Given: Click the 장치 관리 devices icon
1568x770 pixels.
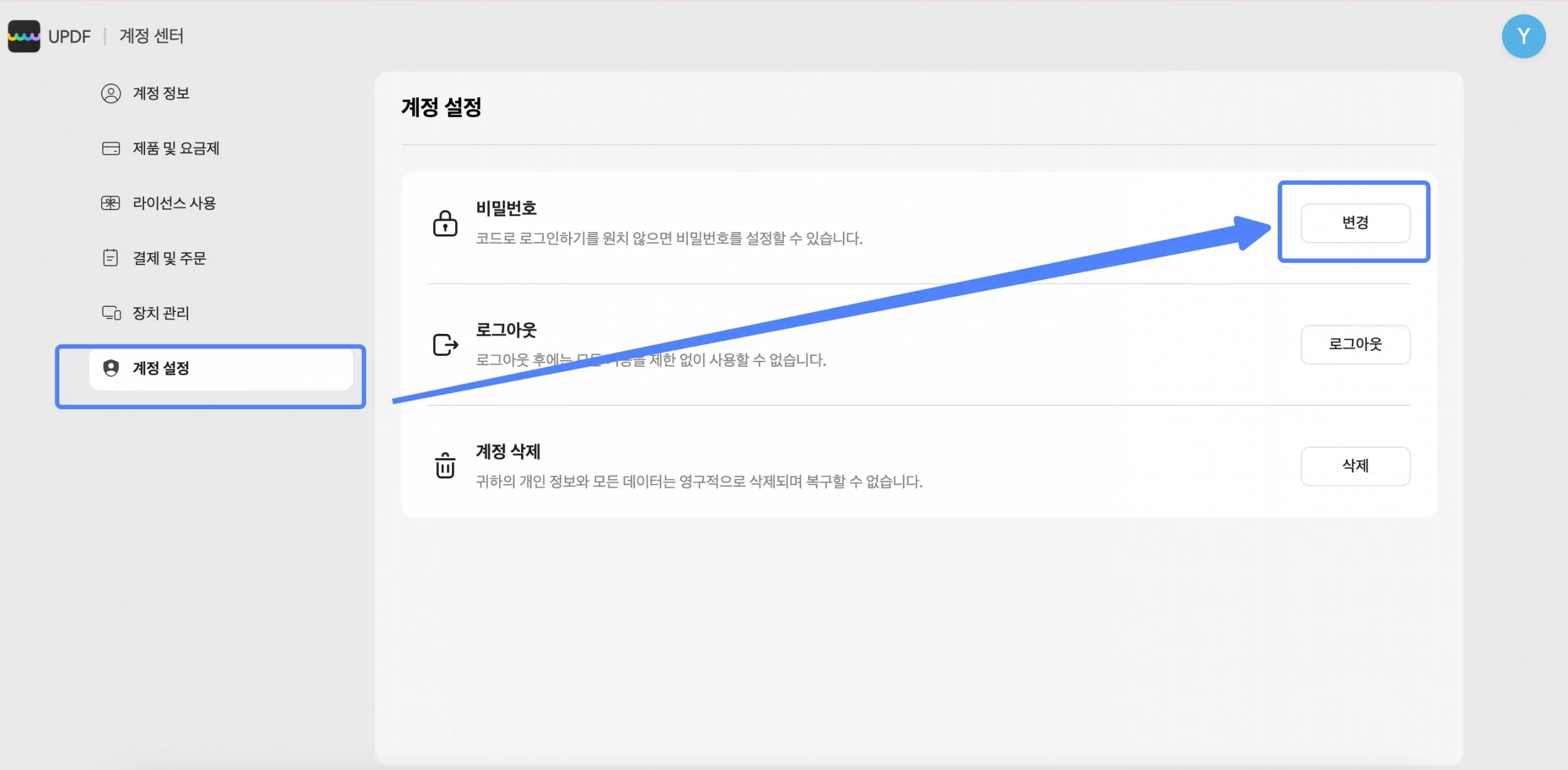Looking at the screenshot, I should pyautogui.click(x=111, y=313).
